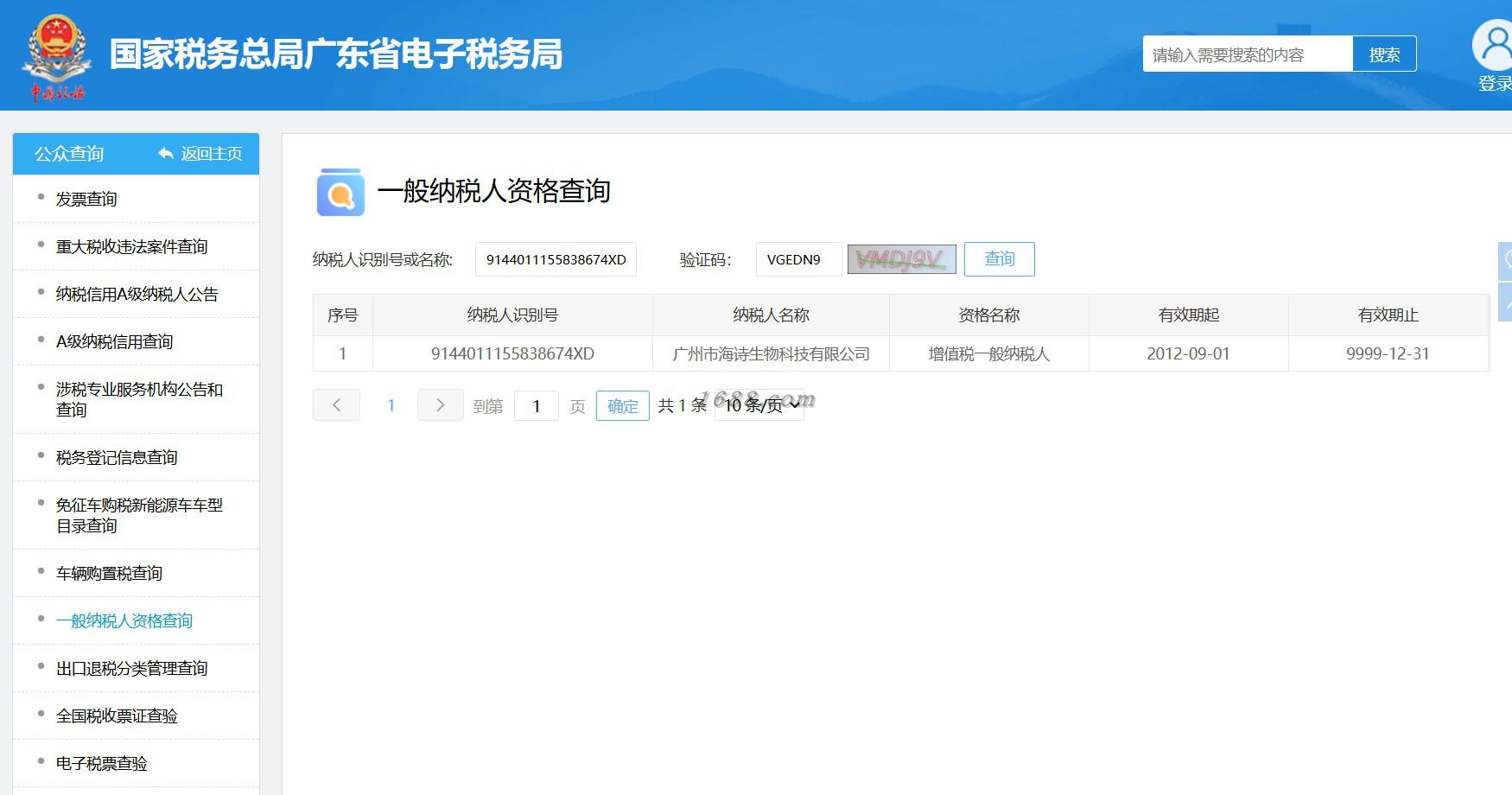Image resolution: width=1512 pixels, height=795 pixels.
Task: Open 电子税票查验 menu item
Action: [101, 763]
